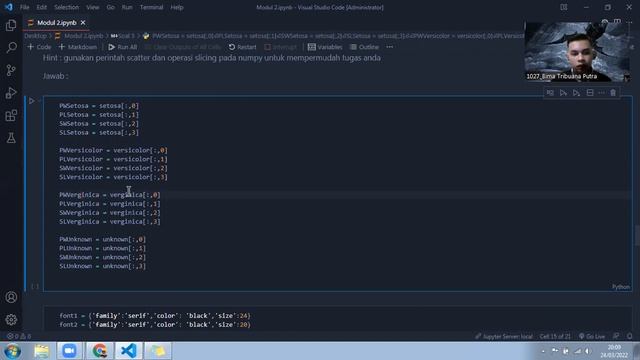Restart the notebook kernel
Viewport: 640px width, 360px height.
click(242, 47)
